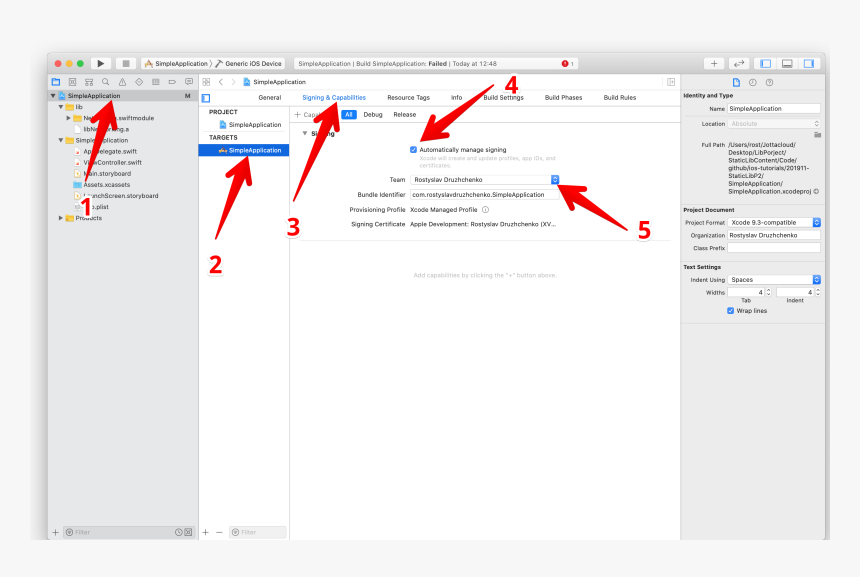This screenshot has height=577, width=860.
Task: Select the Quick Help inspector icon
Action: click(x=770, y=82)
